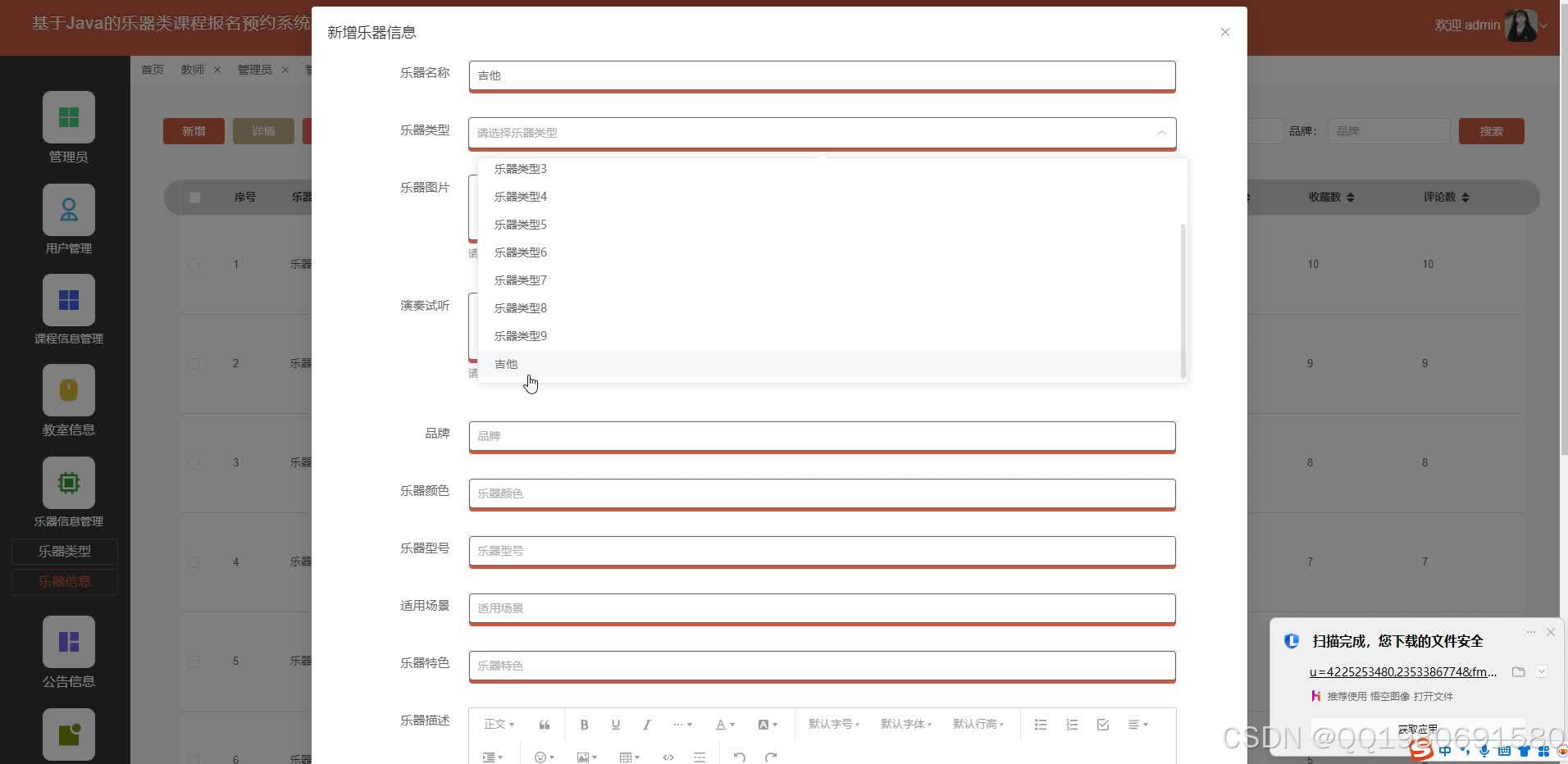Open more text styles ellipsis dropdown
1568x764 pixels.
[x=682, y=725]
